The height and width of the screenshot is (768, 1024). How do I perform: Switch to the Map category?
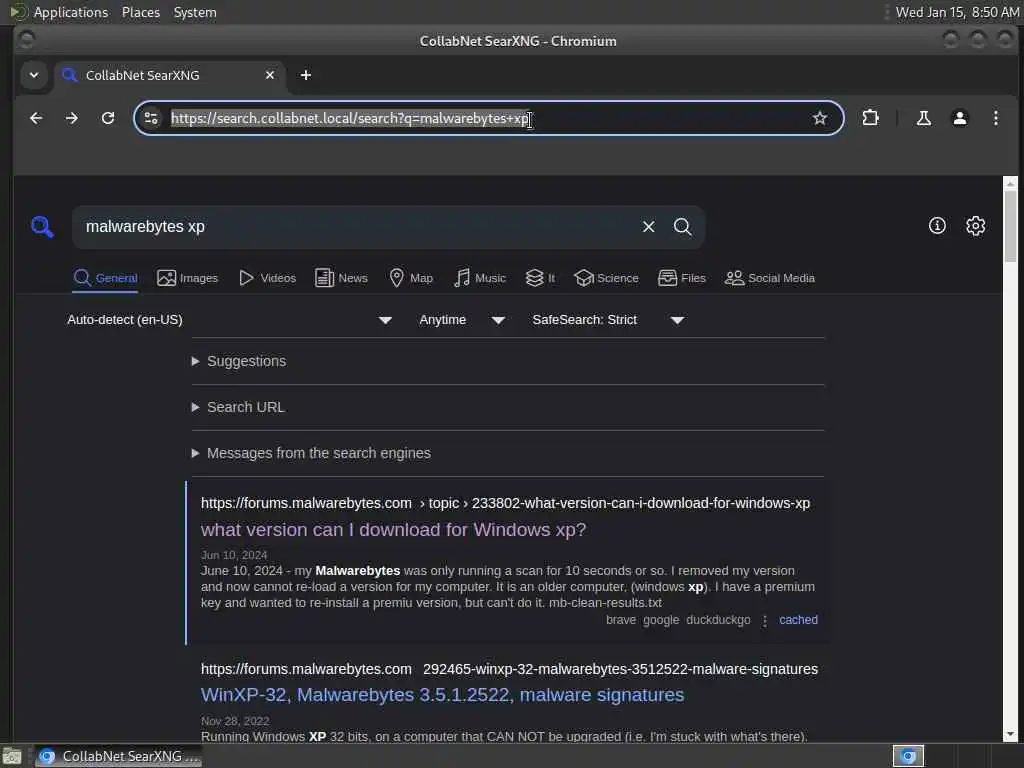pyautogui.click(x=411, y=278)
